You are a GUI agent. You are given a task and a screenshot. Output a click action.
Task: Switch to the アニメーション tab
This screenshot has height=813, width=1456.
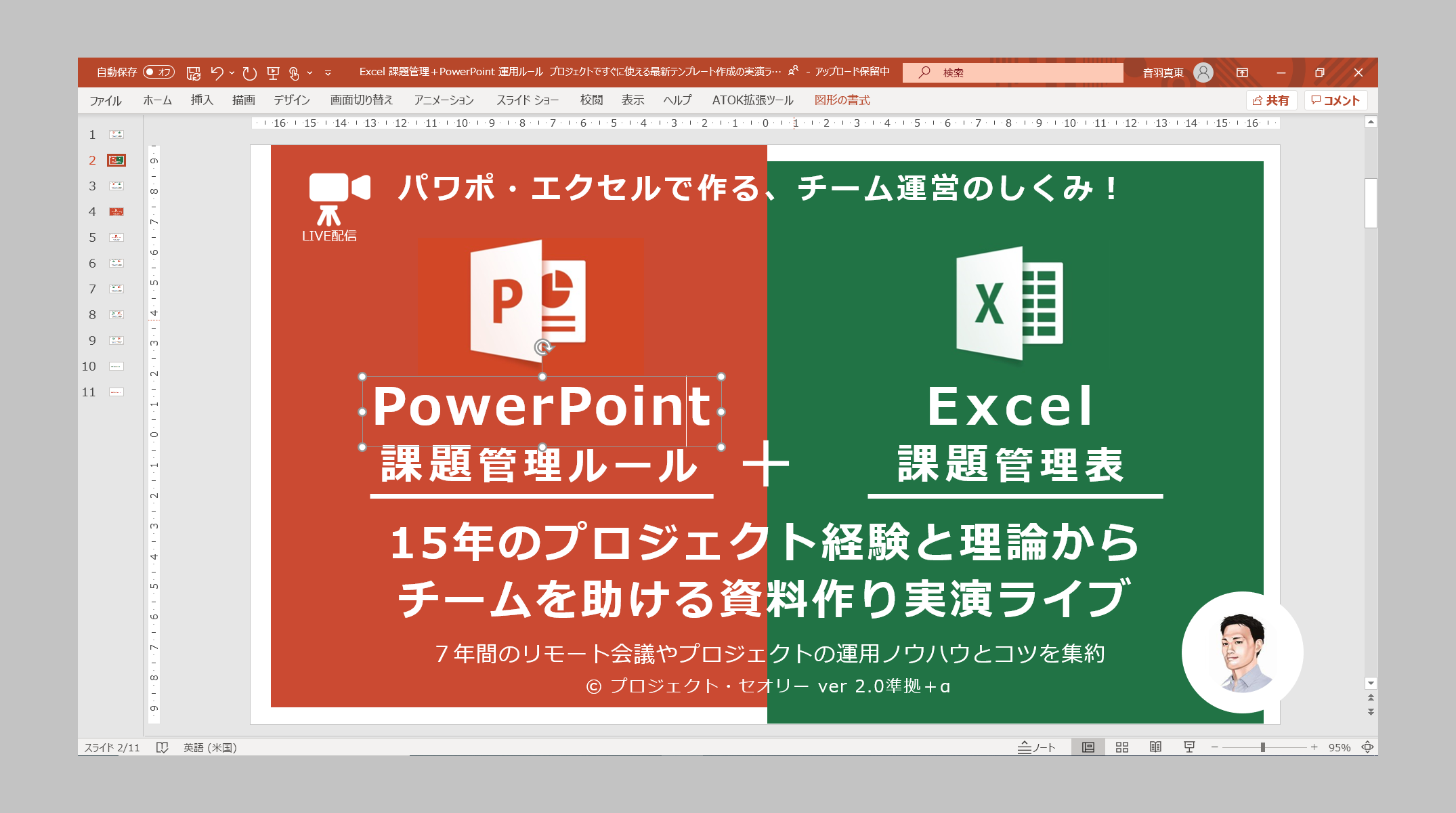click(444, 100)
